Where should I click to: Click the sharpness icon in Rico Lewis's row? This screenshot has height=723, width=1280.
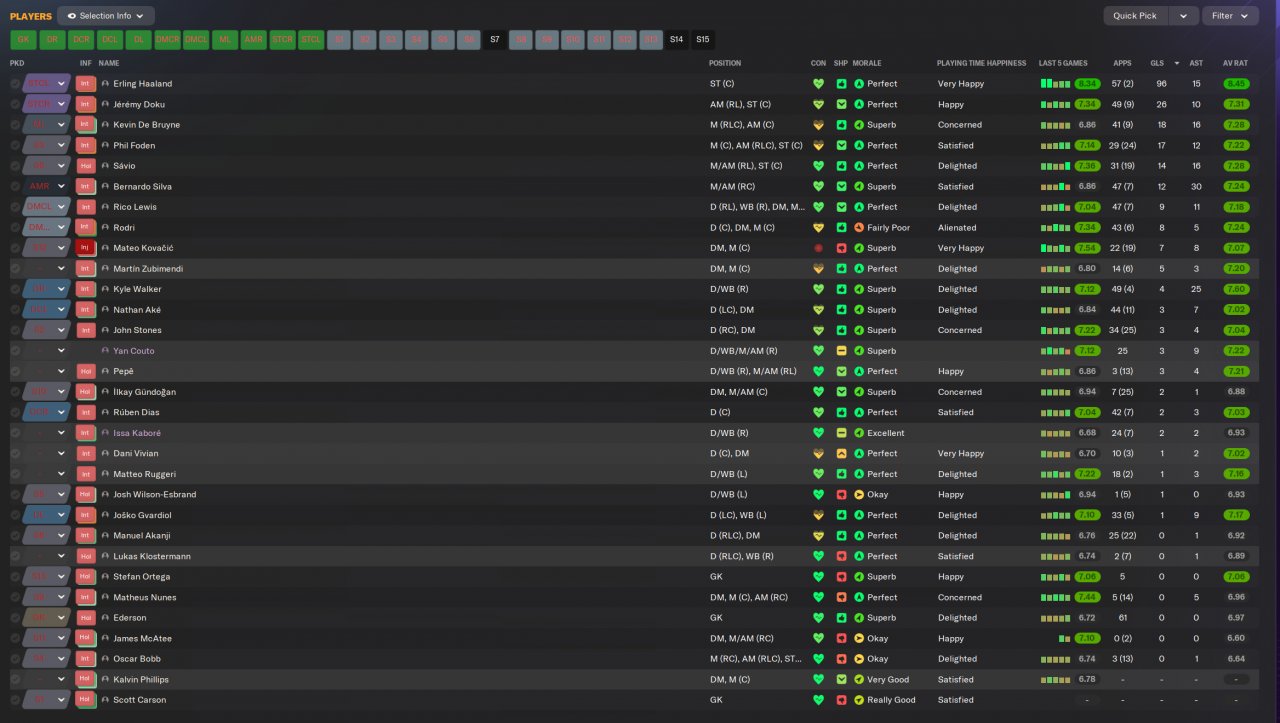pyautogui.click(x=842, y=207)
